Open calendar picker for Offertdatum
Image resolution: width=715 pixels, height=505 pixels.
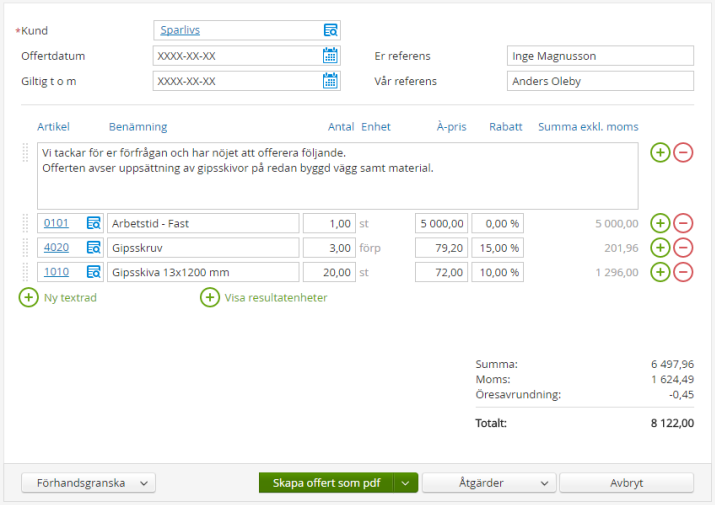[331, 56]
